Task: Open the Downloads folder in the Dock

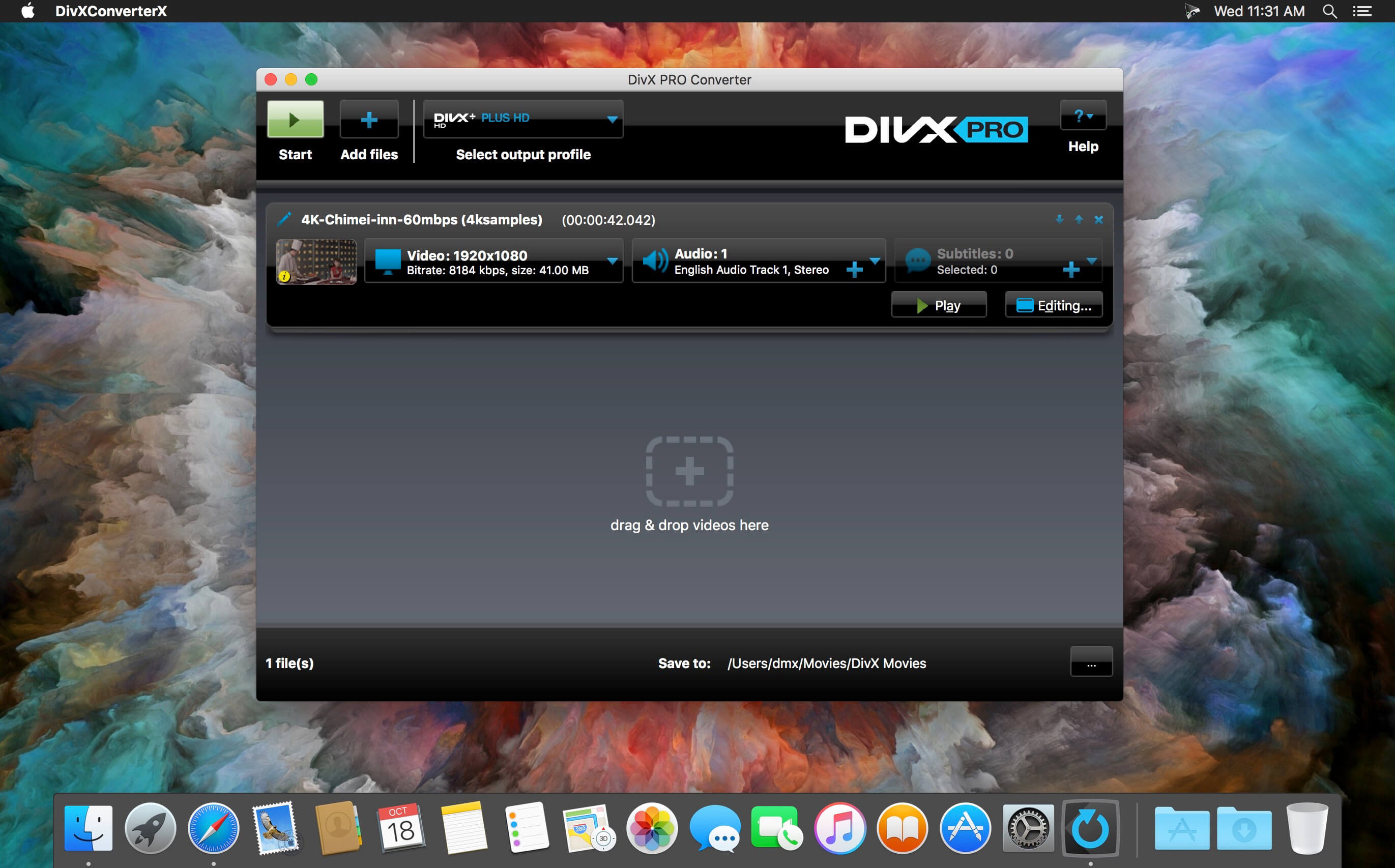Action: [1244, 828]
